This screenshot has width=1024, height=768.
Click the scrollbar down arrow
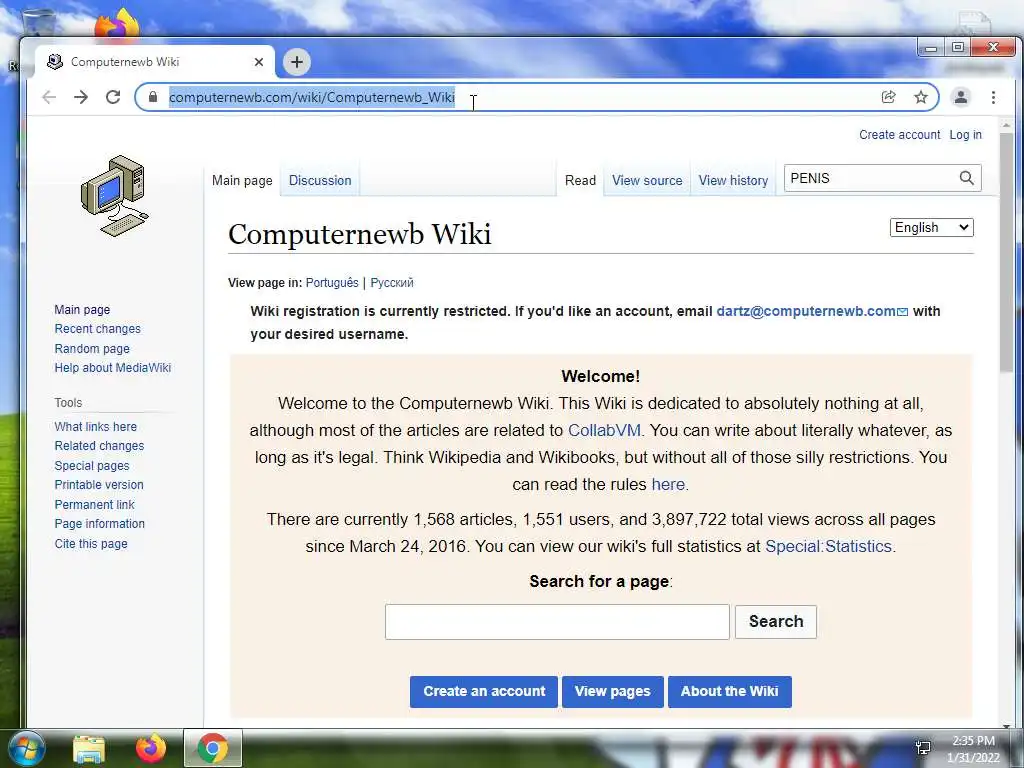tap(1006, 726)
